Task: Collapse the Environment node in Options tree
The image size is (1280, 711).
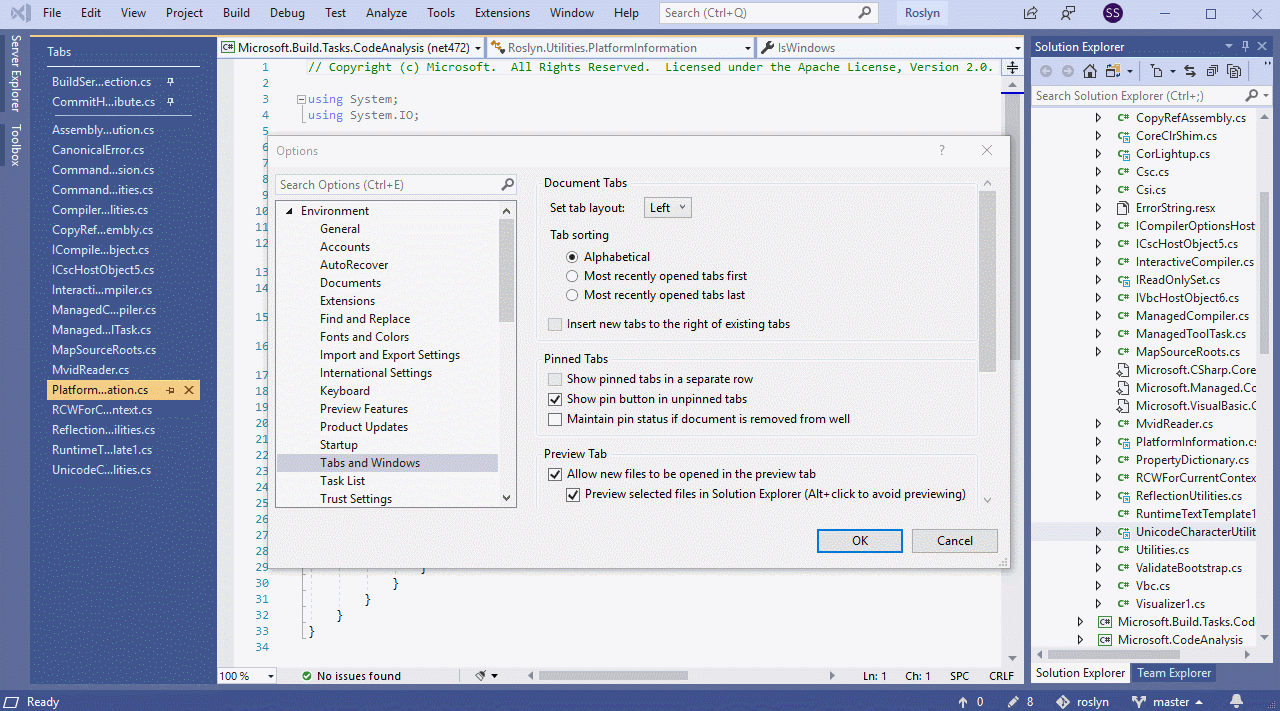Action: coord(289,211)
